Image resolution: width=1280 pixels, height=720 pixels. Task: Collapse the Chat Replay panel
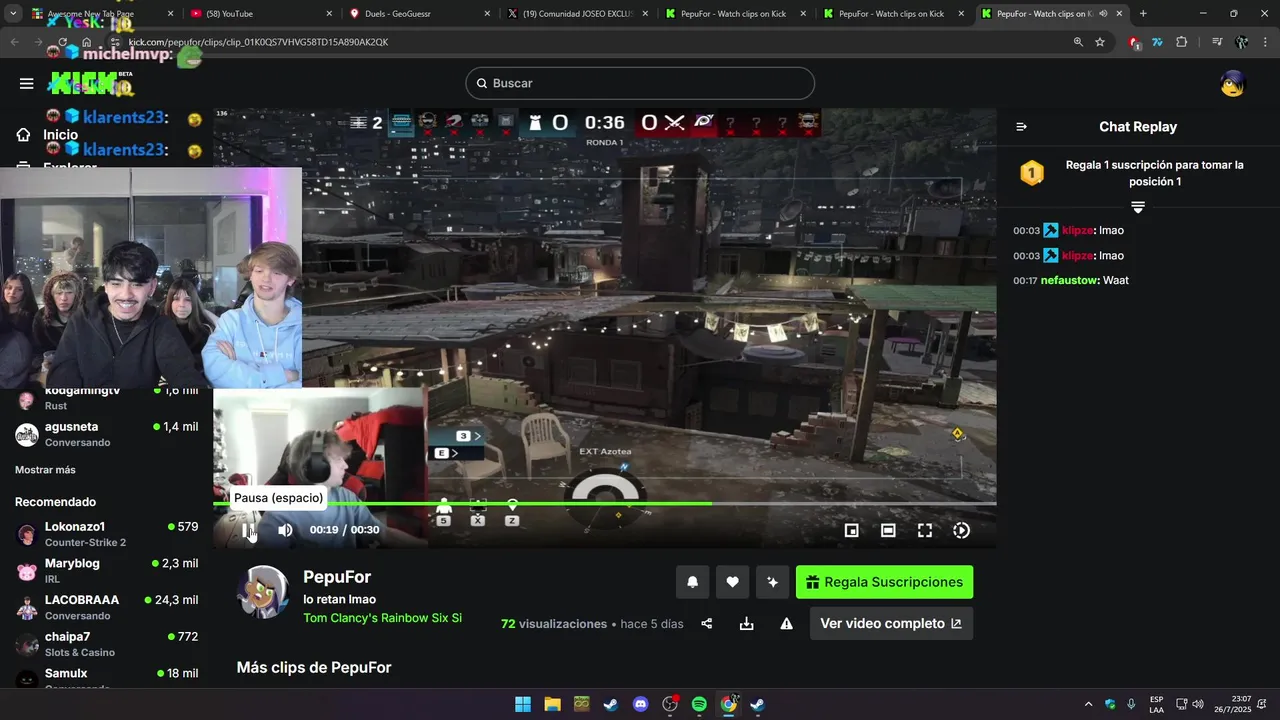click(1021, 127)
